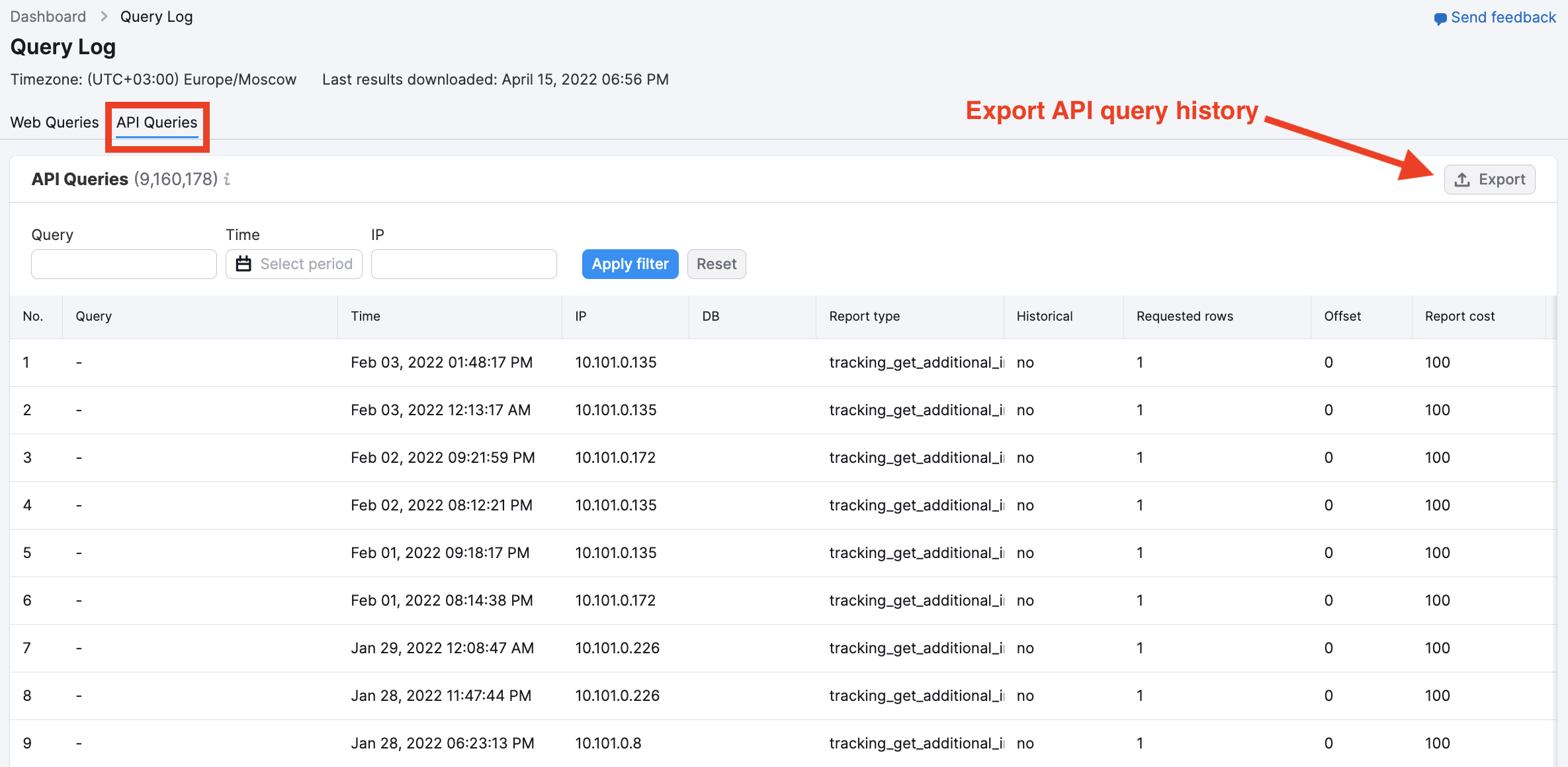The image size is (1568, 767).
Task: Click inside the IP filter input
Action: (x=463, y=263)
